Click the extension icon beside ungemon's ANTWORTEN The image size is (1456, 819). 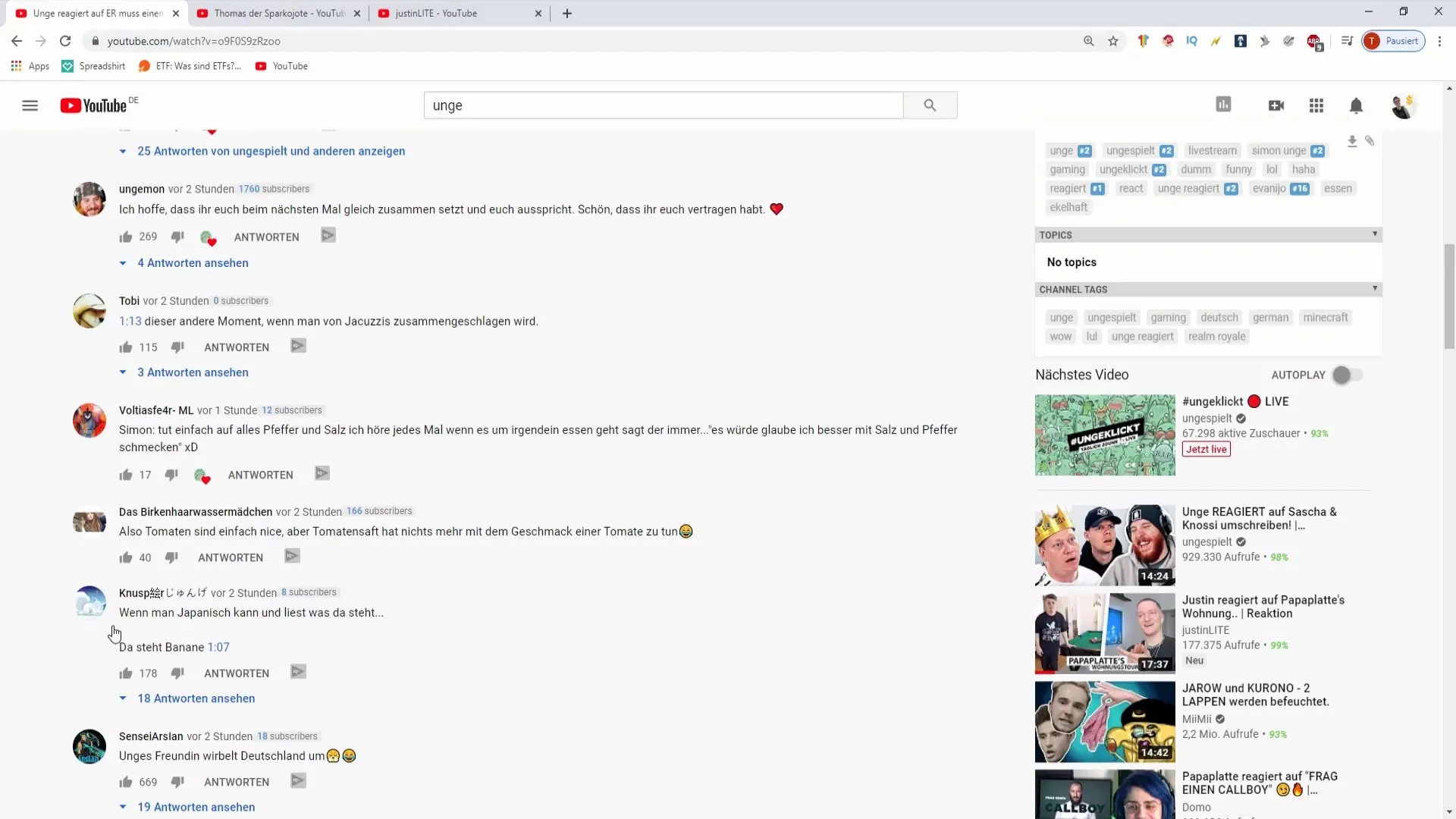click(328, 236)
